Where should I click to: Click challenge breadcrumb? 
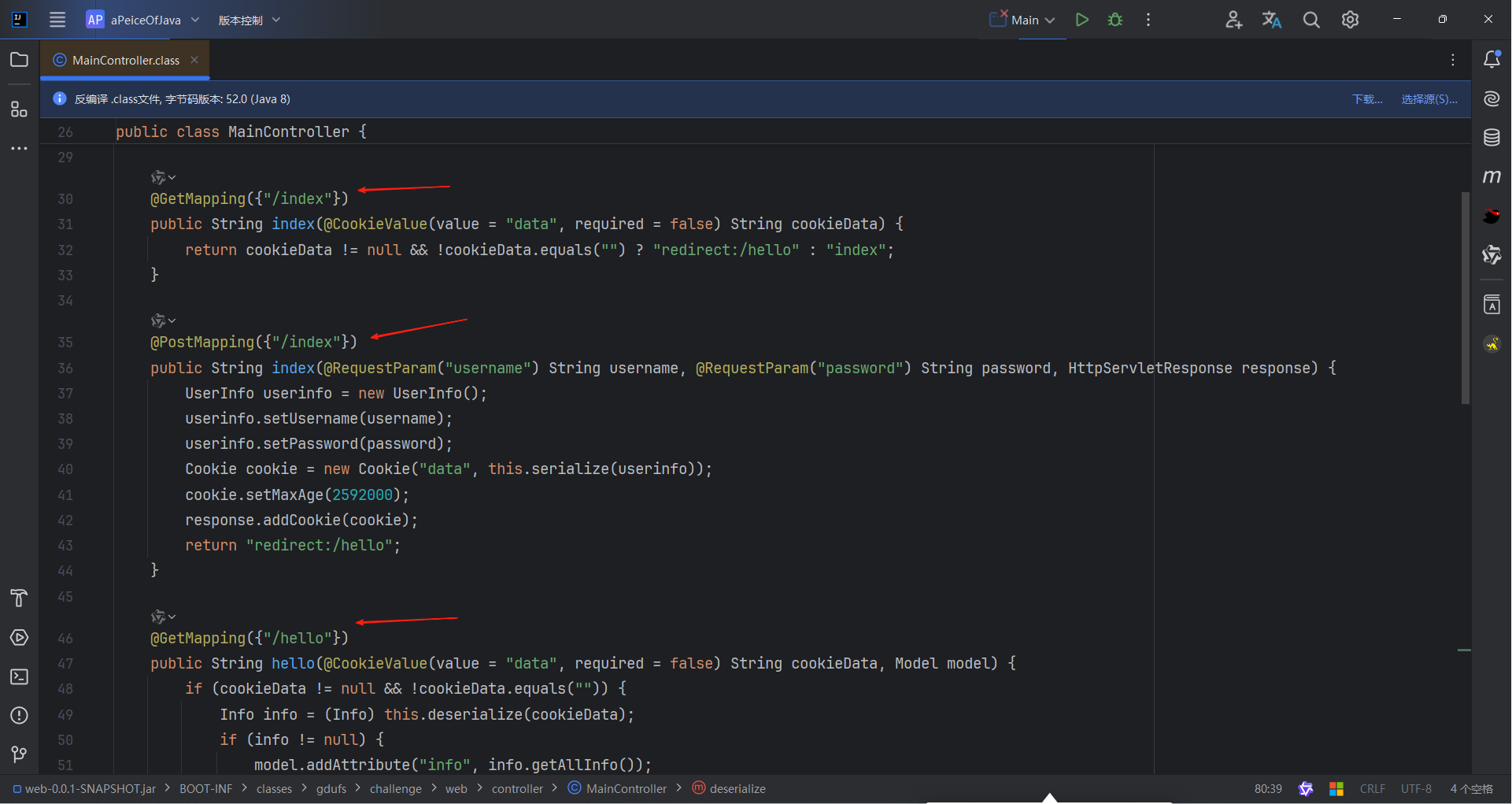coord(396,789)
